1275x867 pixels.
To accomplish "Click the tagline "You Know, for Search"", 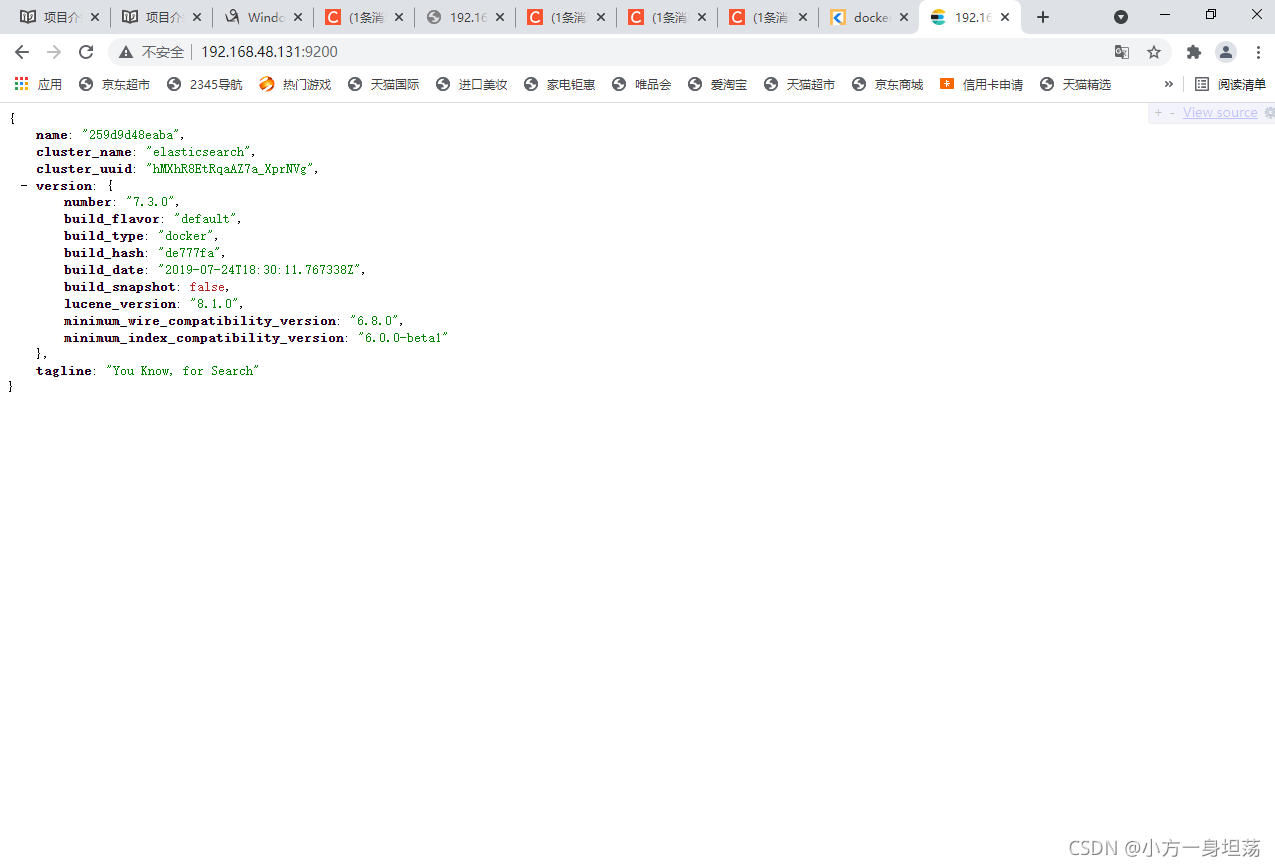I will pyautogui.click(x=183, y=371).
